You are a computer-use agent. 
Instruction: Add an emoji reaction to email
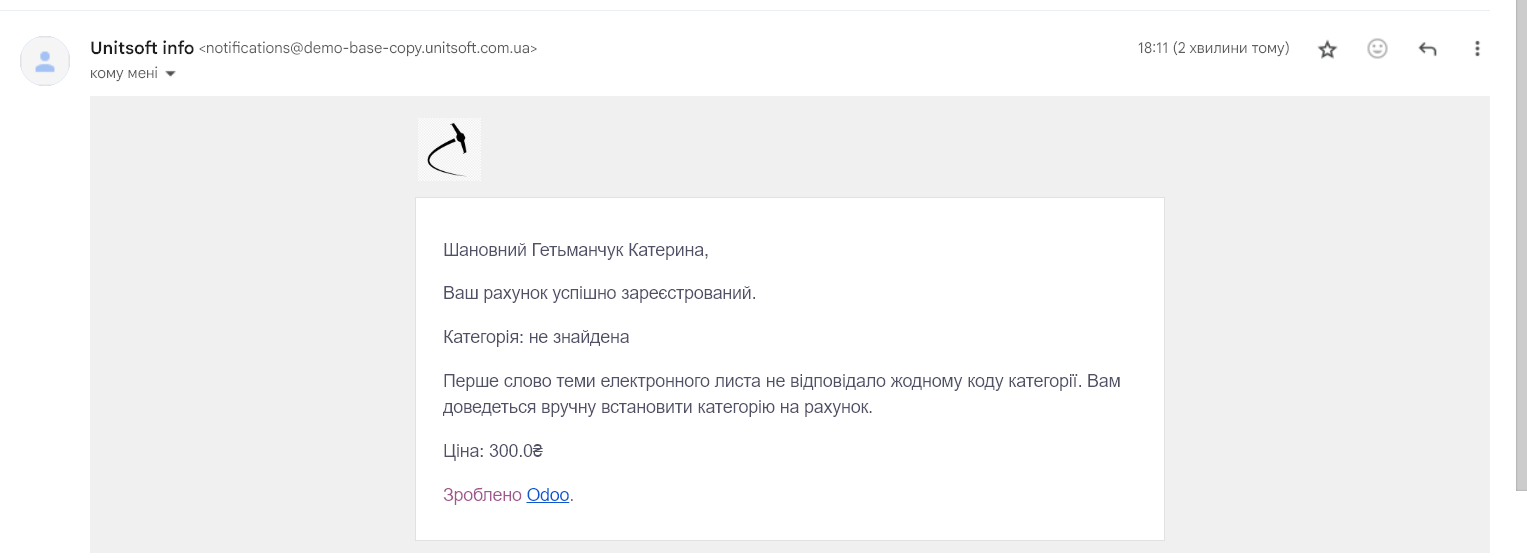[x=1377, y=48]
